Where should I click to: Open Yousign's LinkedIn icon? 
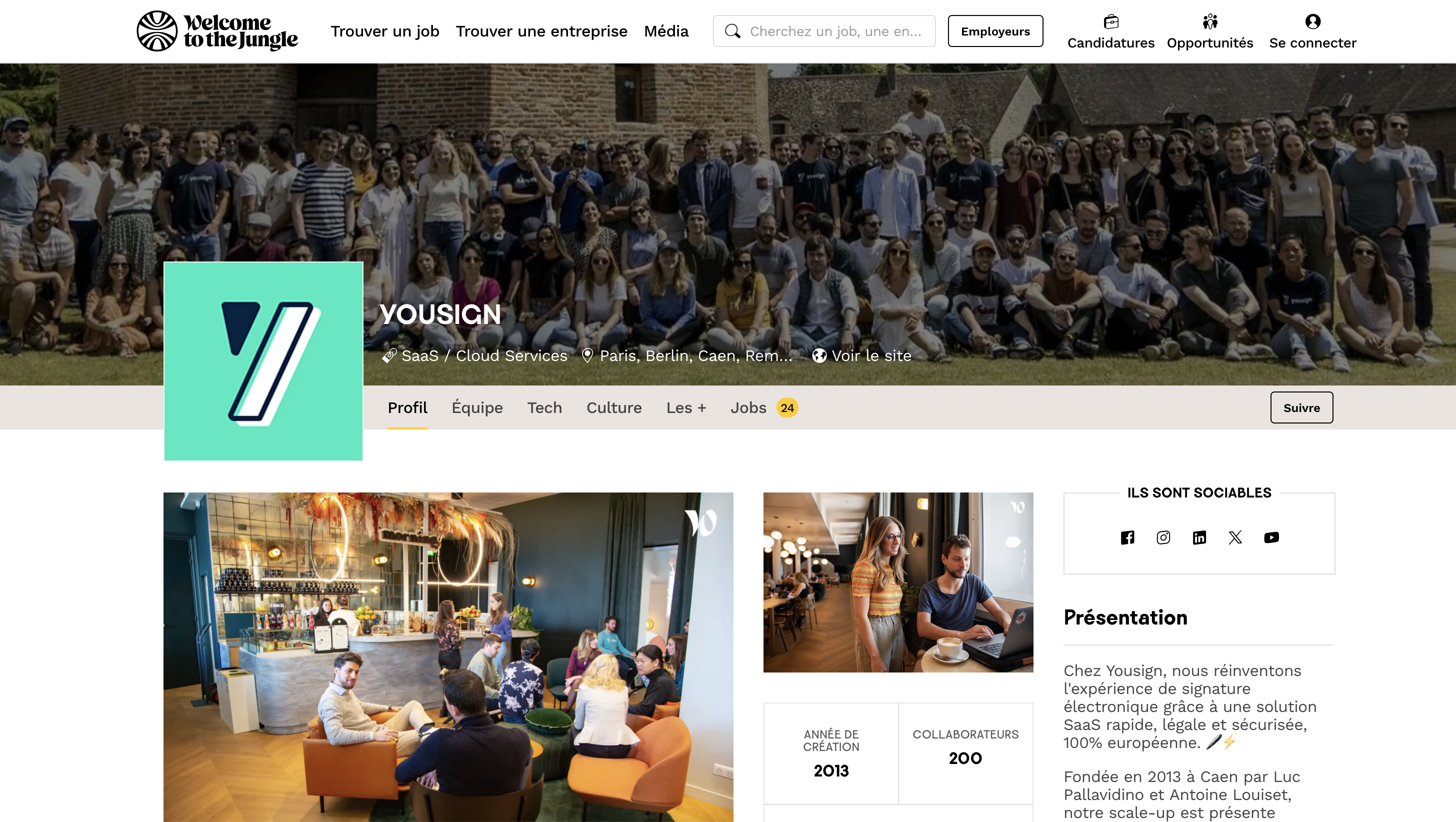click(x=1199, y=537)
